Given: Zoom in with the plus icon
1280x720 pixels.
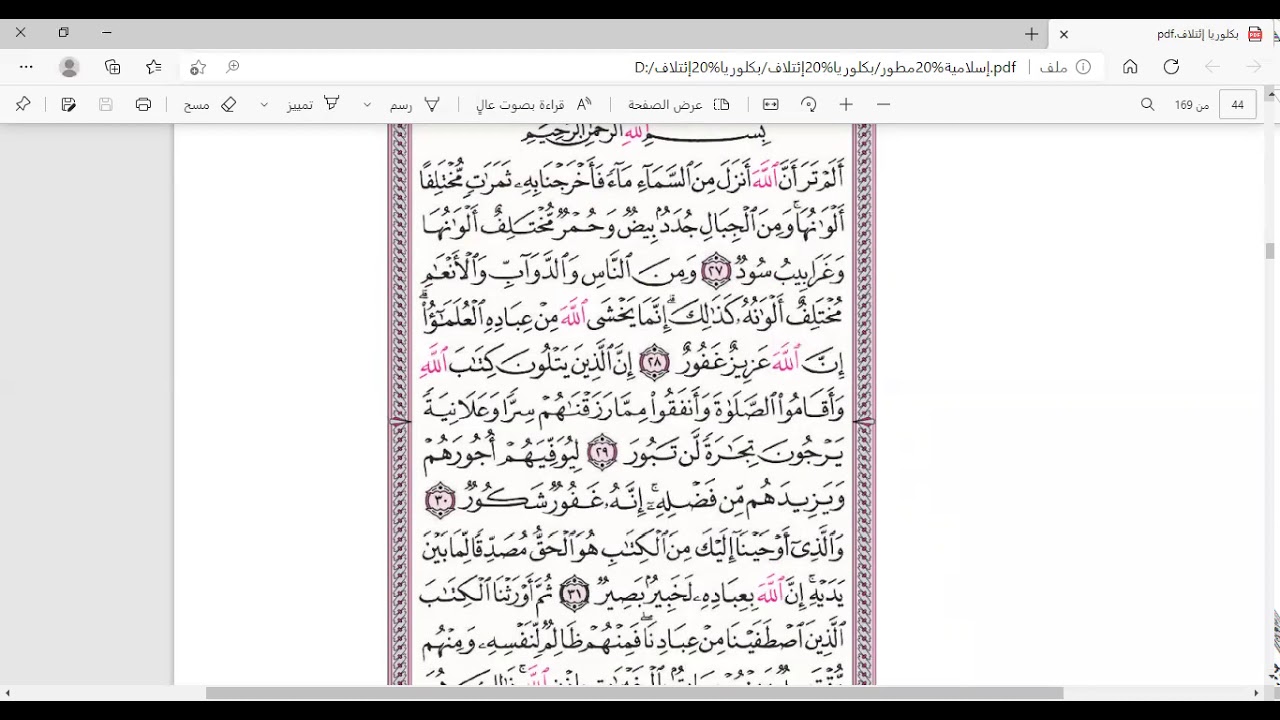Looking at the screenshot, I should [846, 104].
